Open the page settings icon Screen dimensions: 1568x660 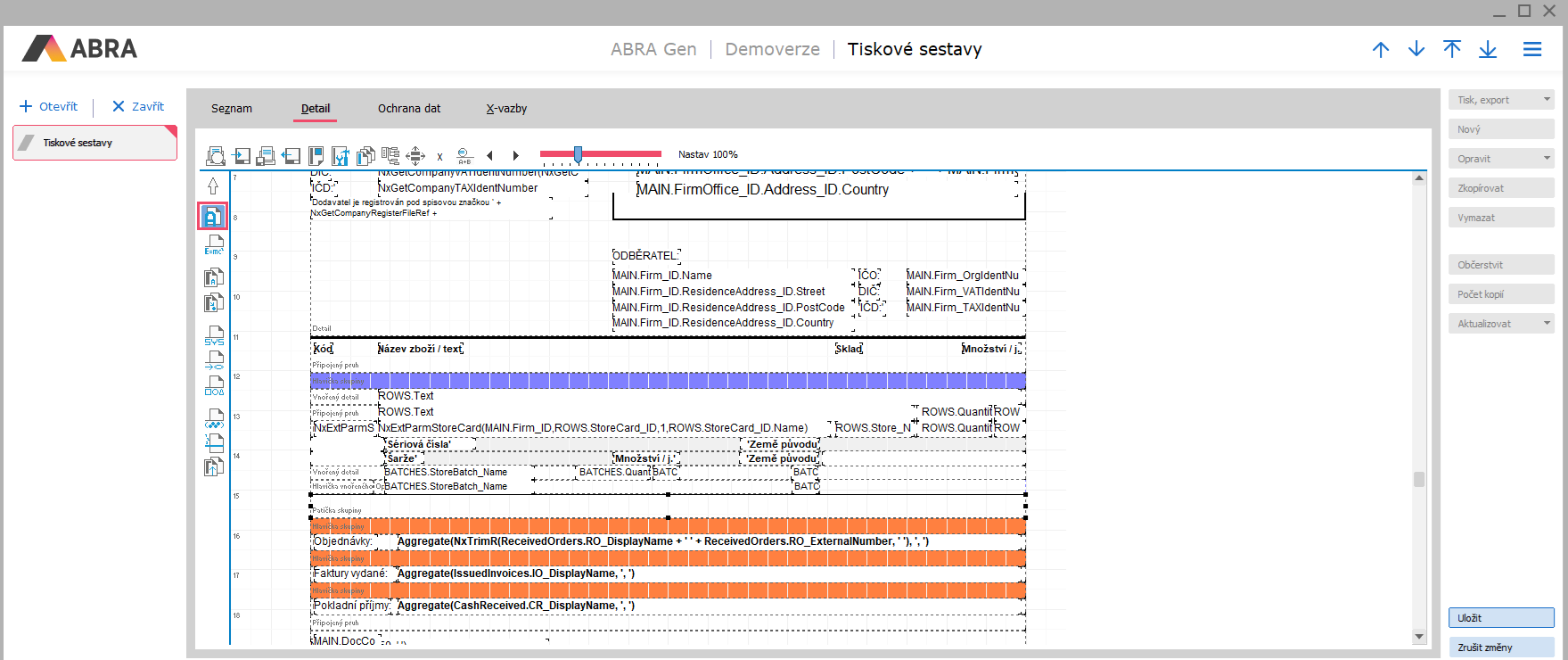pyautogui.click(x=316, y=156)
